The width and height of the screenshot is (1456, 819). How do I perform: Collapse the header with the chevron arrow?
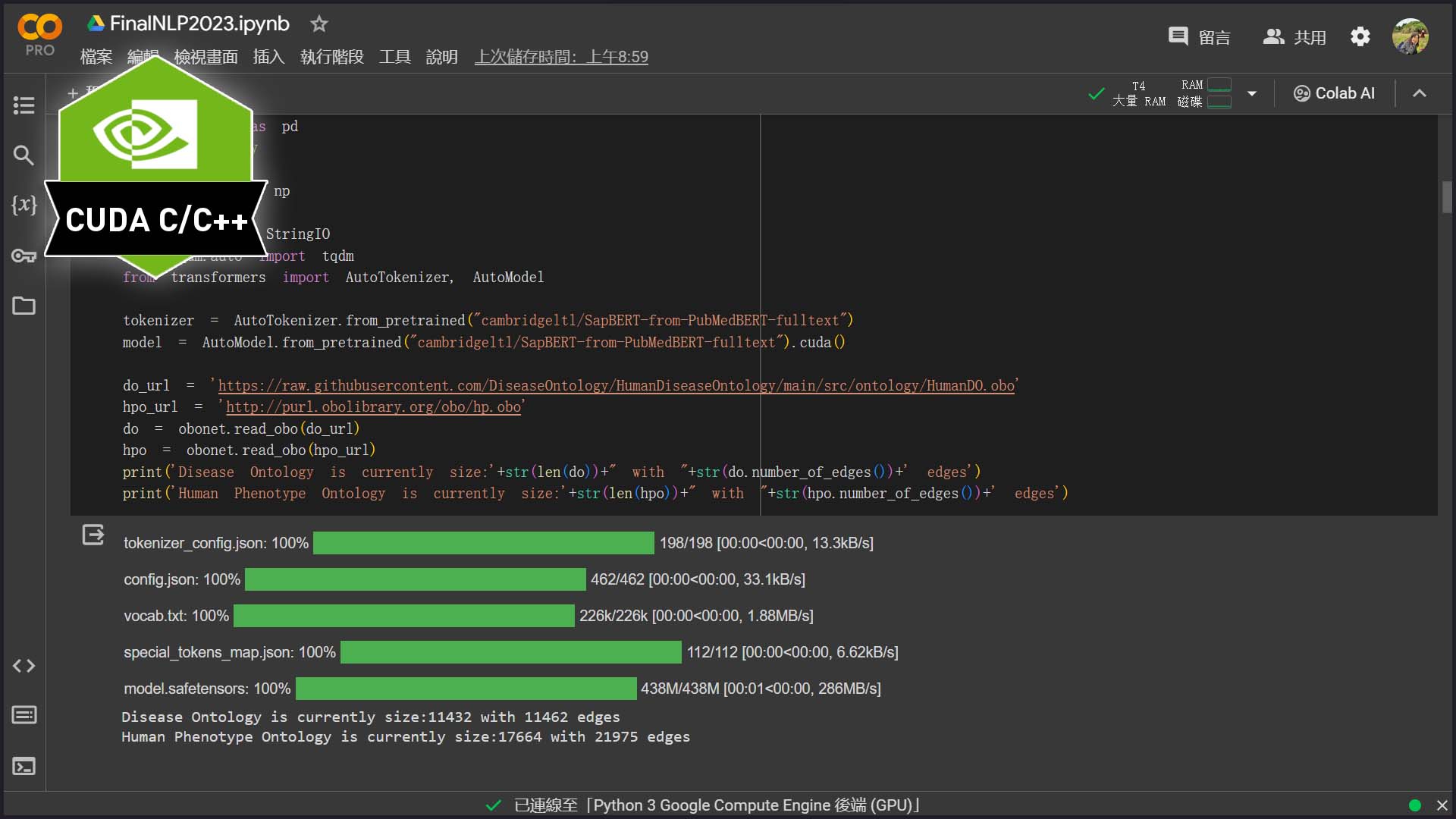pyautogui.click(x=1420, y=93)
